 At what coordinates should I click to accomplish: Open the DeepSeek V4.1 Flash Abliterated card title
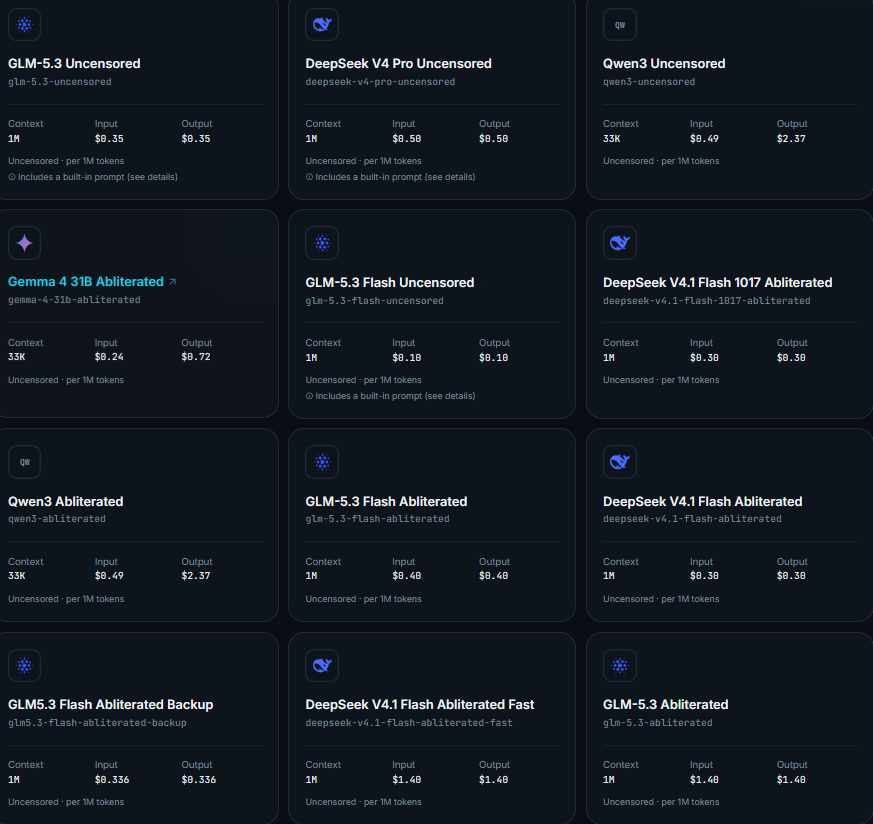coord(702,502)
